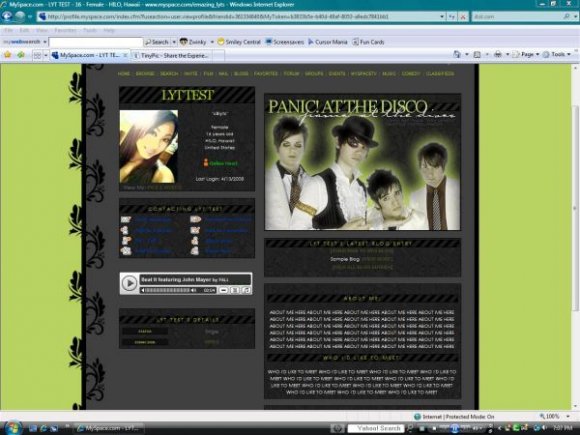Click the Refresh icon beside address bar
This screenshot has width=580, height=435.
point(452,17)
